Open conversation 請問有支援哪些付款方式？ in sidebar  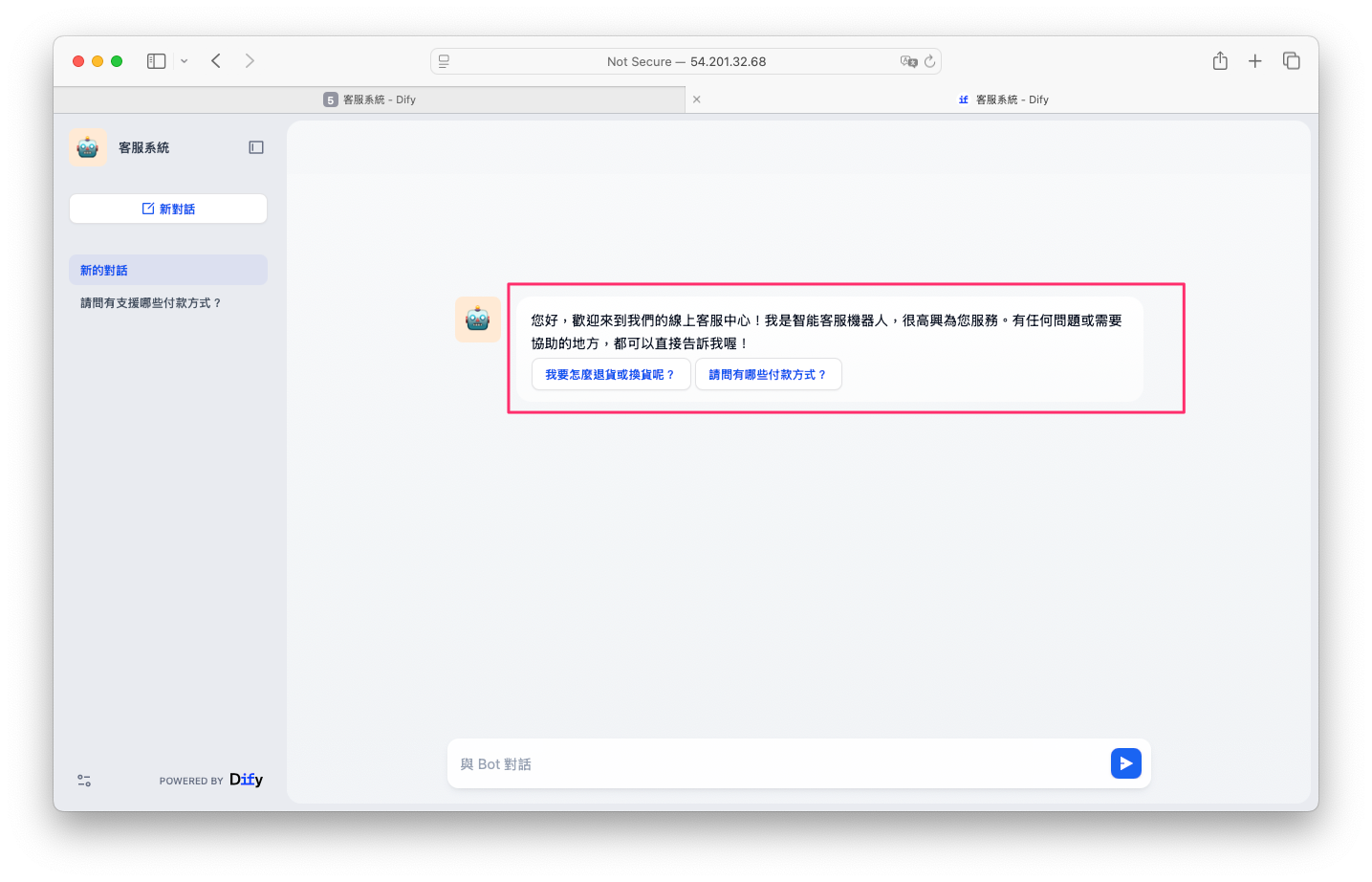point(151,303)
